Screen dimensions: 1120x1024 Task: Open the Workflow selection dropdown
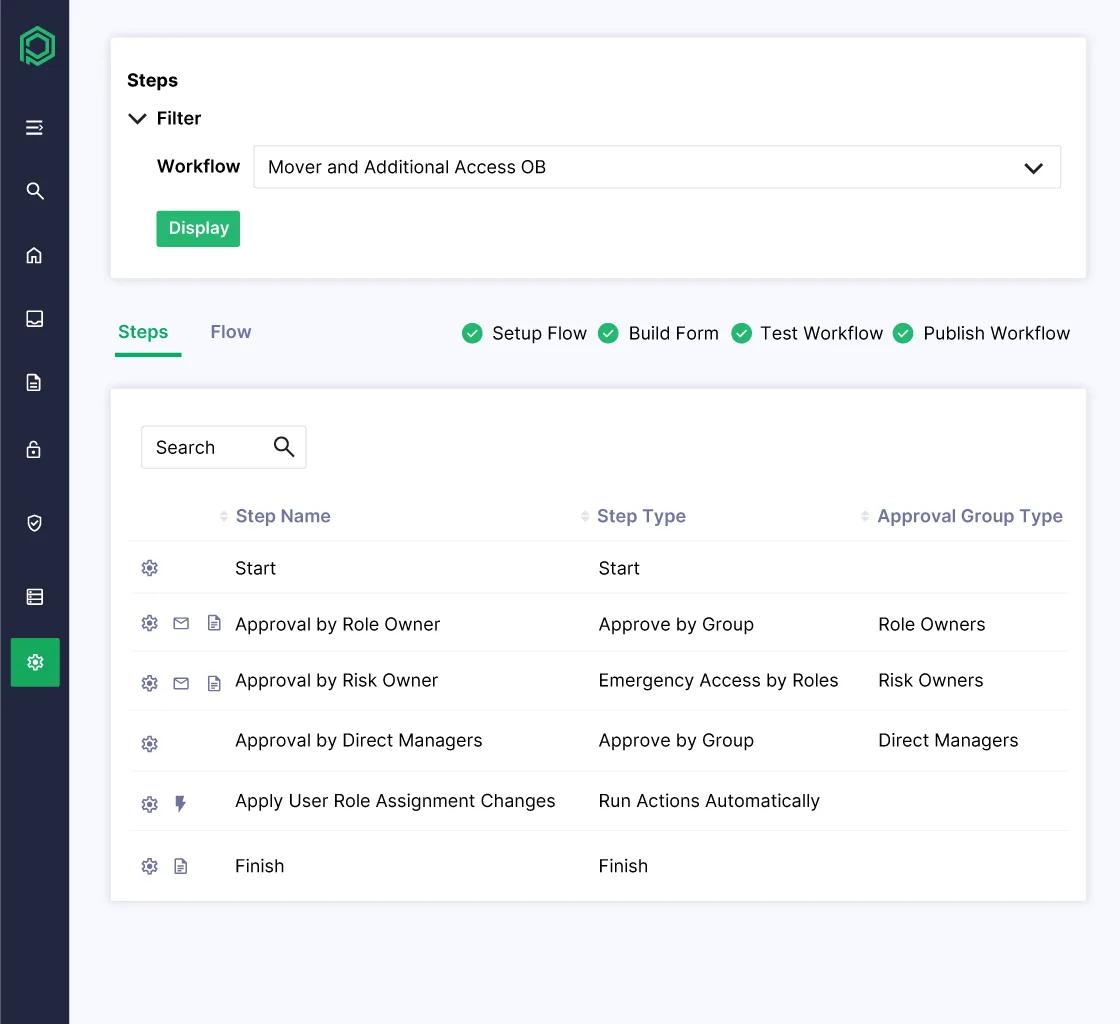(1034, 167)
